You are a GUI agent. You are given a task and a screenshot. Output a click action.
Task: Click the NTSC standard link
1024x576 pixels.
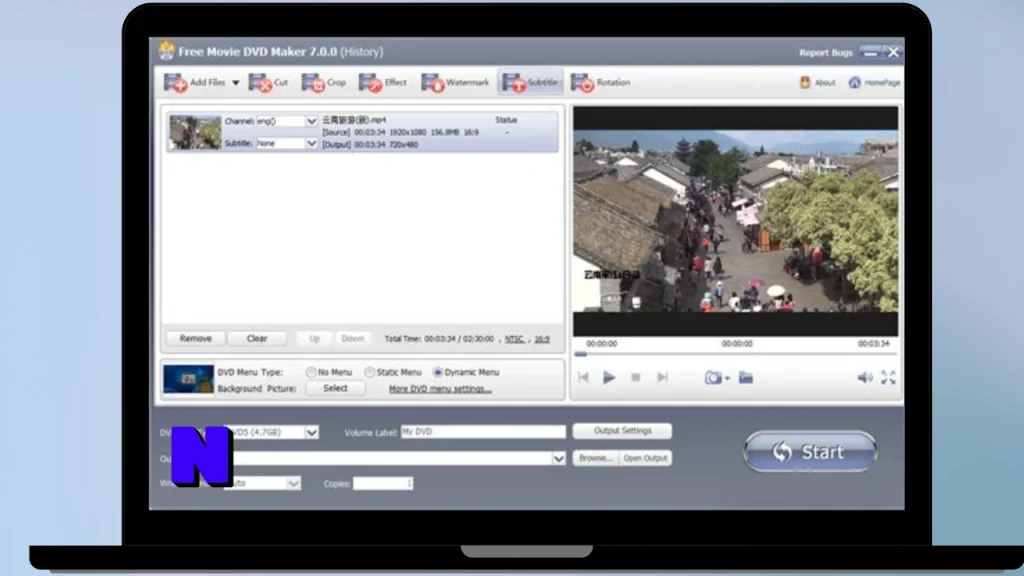pos(514,339)
